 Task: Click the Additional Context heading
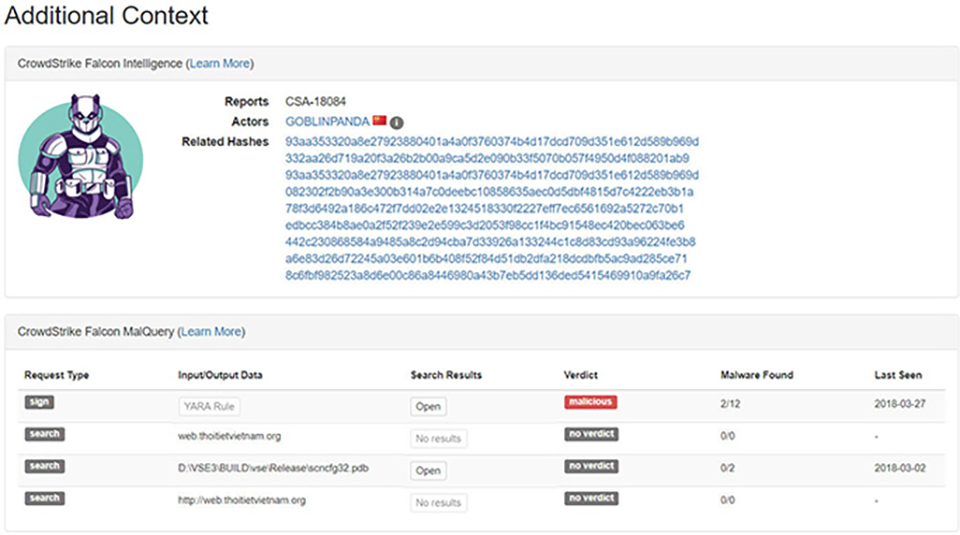pyautogui.click(x=107, y=15)
